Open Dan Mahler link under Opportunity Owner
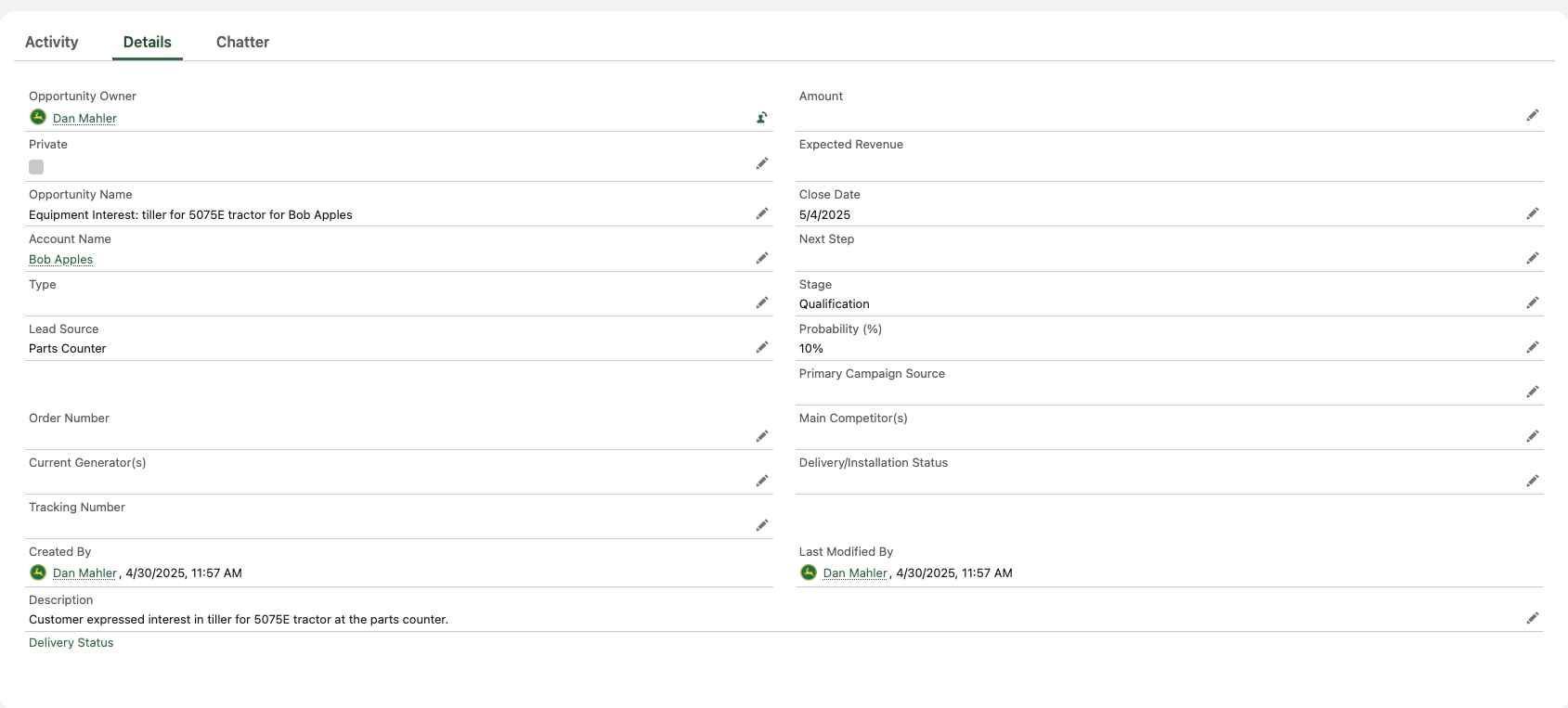Viewport: 1568px width, 708px height. 84,118
